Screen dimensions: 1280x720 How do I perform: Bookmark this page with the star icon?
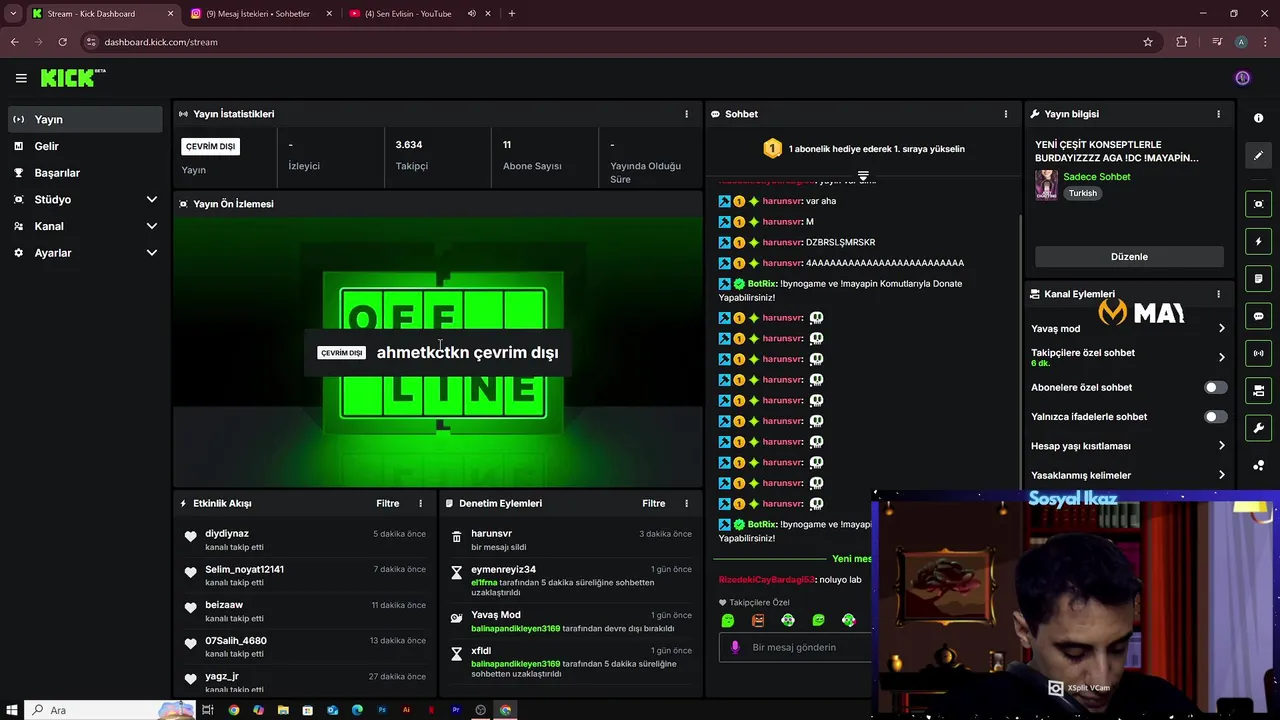pyautogui.click(x=1148, y=42)
